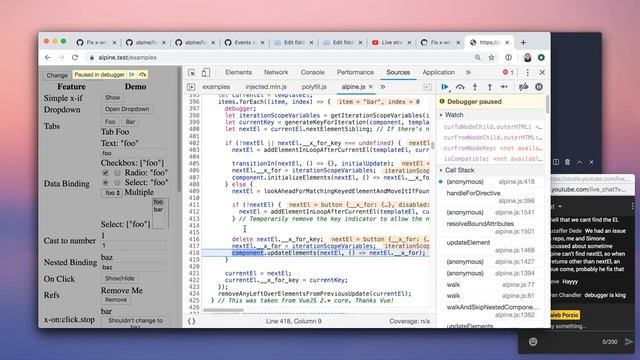Image resolution: width=640 pixels, height=360 pixels.
Task: Close the alpine.js file tab
Action: [371, 87]
